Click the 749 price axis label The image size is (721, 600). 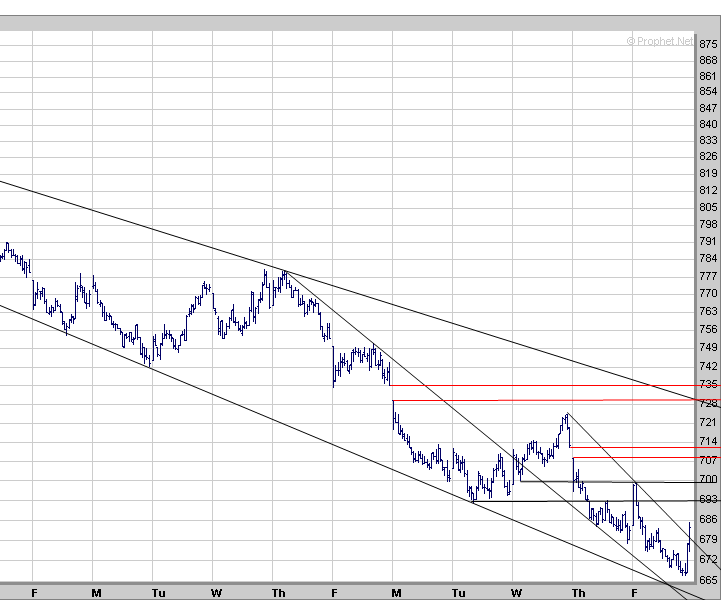[x=708, y=347]
